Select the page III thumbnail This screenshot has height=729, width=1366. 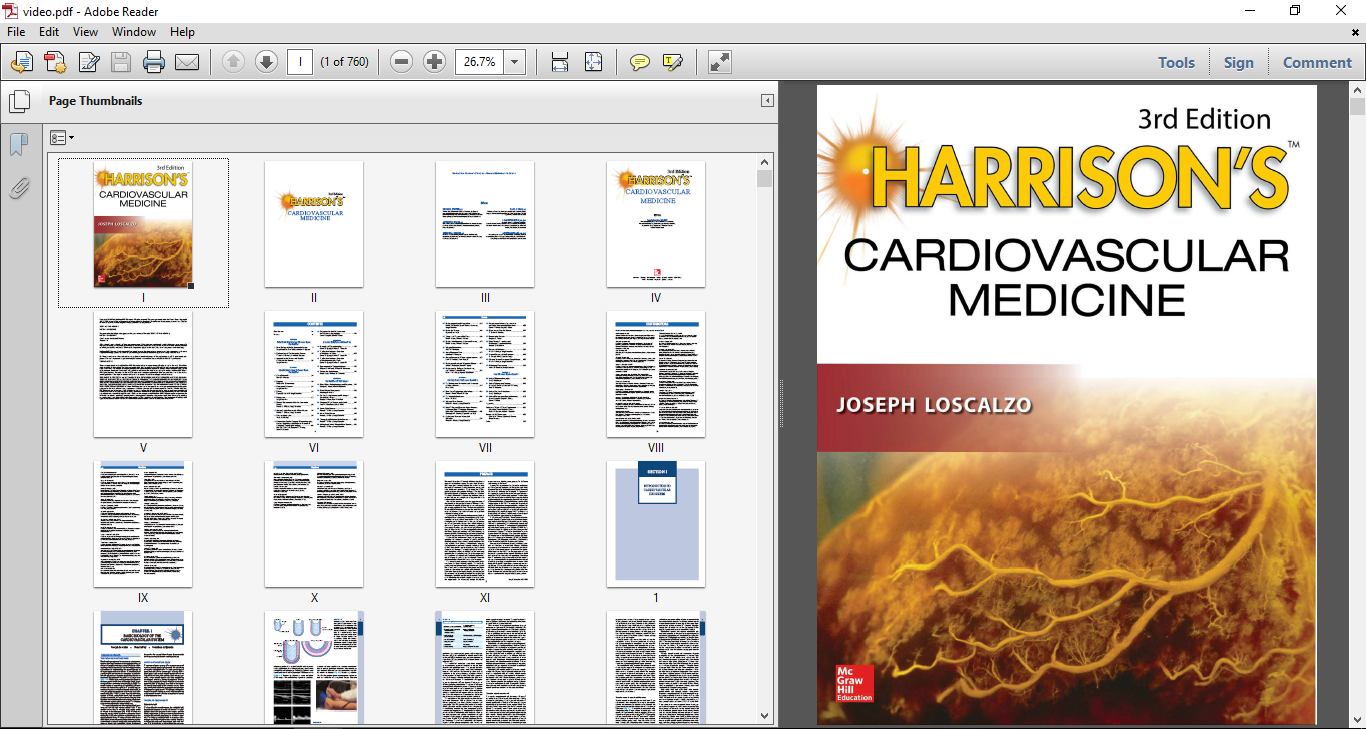pyautogui.click(x=485, y=225)
